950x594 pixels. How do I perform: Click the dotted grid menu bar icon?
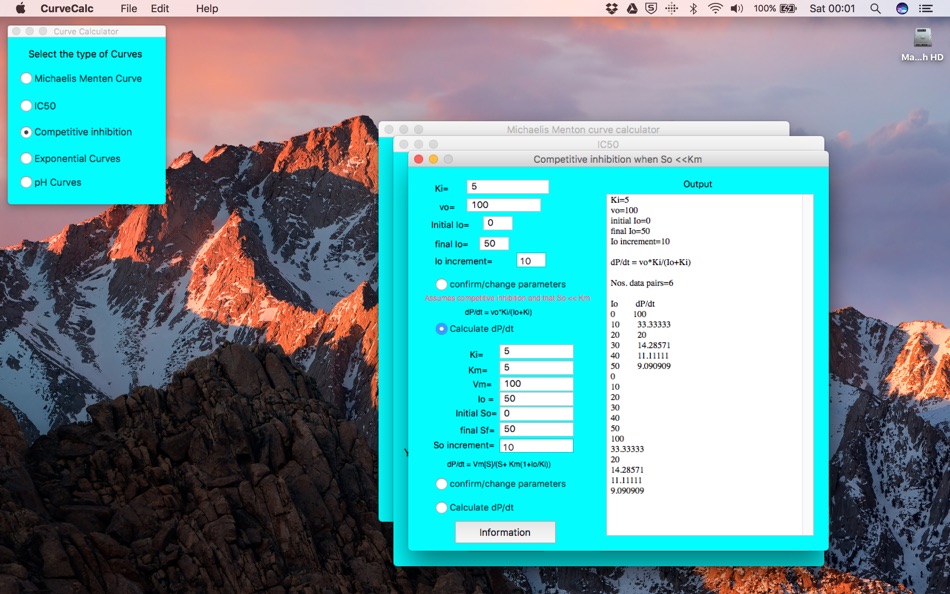672,8
